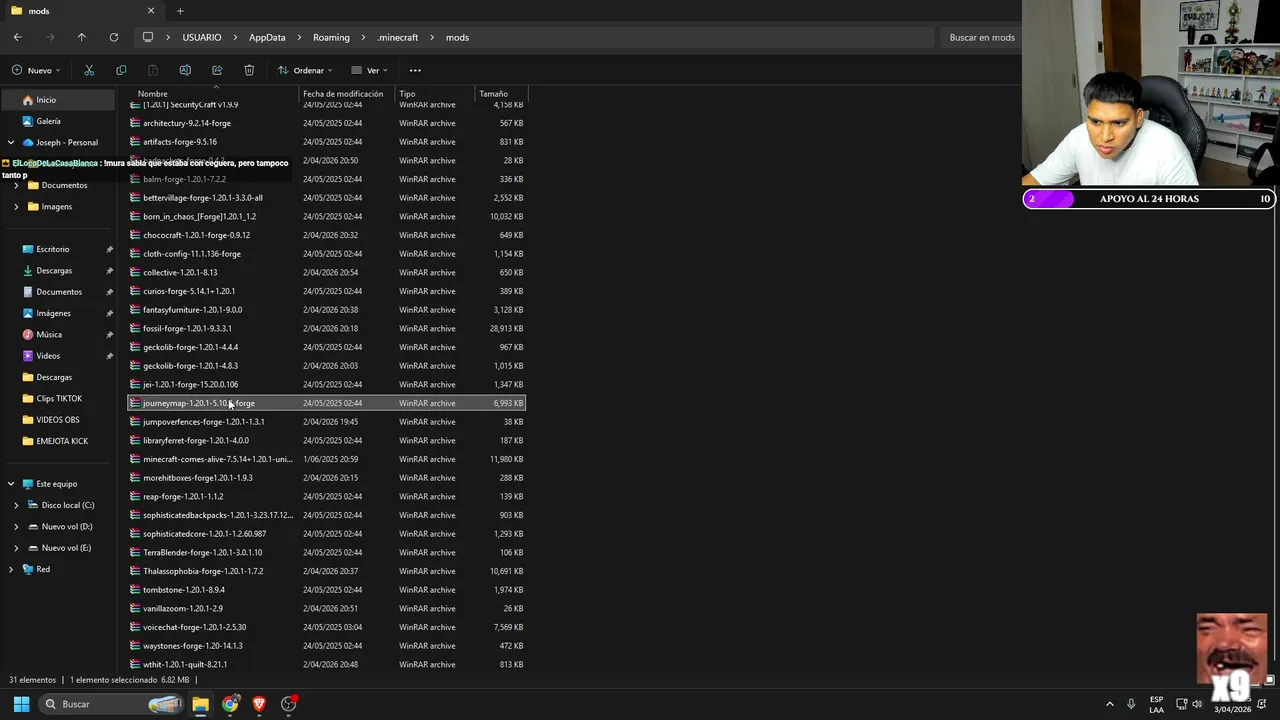The width and height of the screenshot is (1280, 720).
Task: Open the VIDEOS OBS folder
Action: (x=58, y=420)
